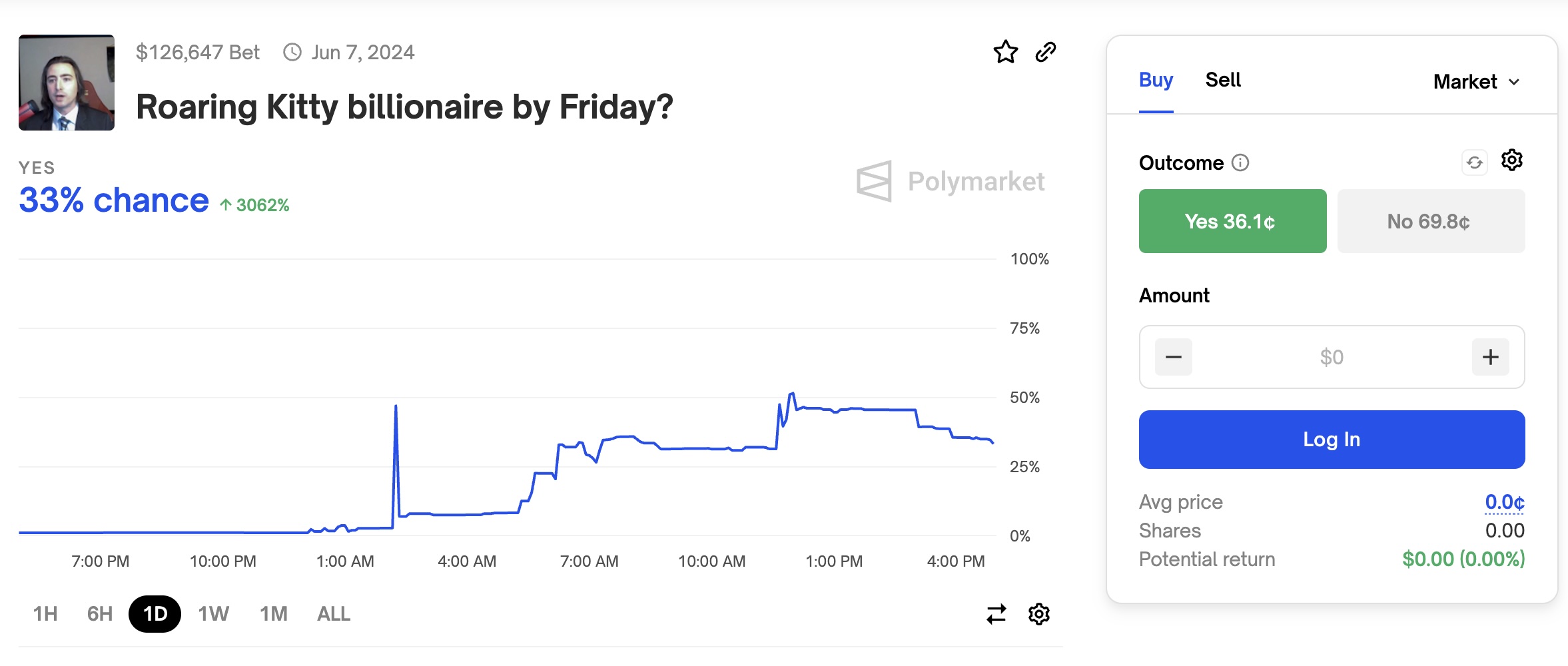Swap chart outcome with the arrows icon
Screen dimensions: 1568x666
996,614
